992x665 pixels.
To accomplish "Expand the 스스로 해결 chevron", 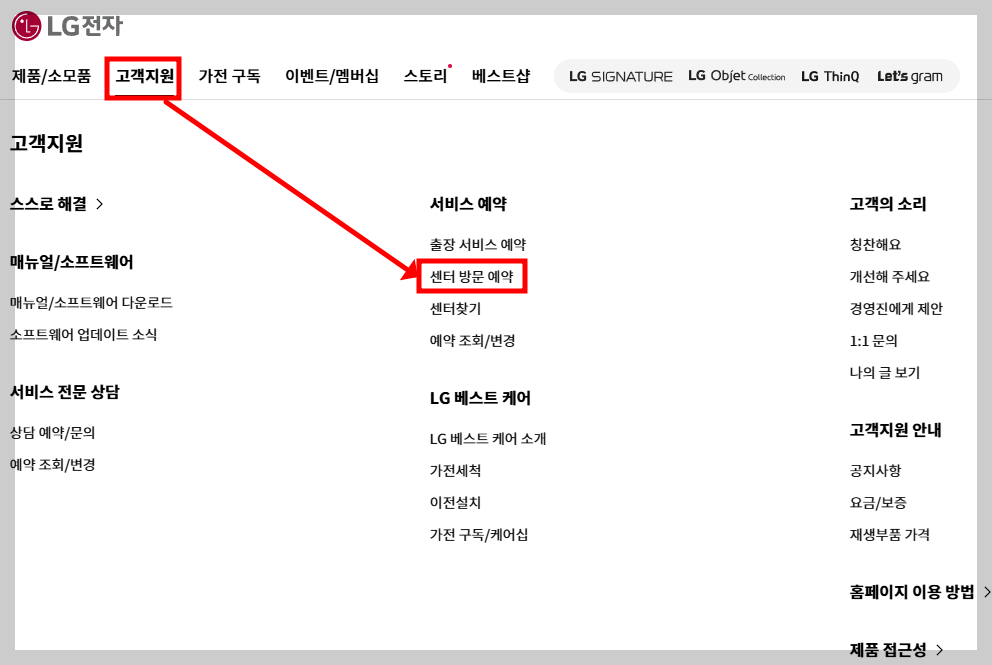I will (x=99, y=204).
